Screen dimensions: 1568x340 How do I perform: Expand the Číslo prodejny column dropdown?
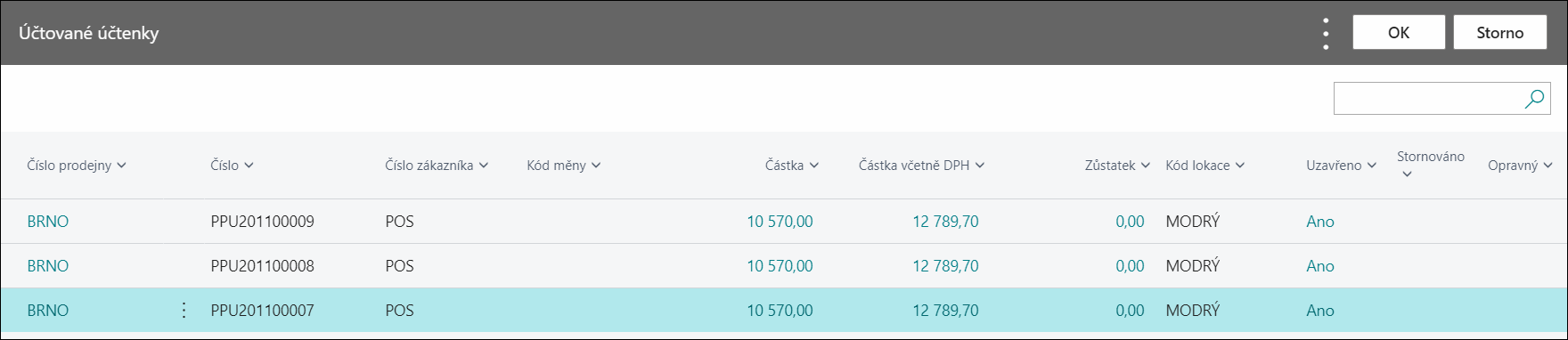pyautogui.click(x=122, y=166)
